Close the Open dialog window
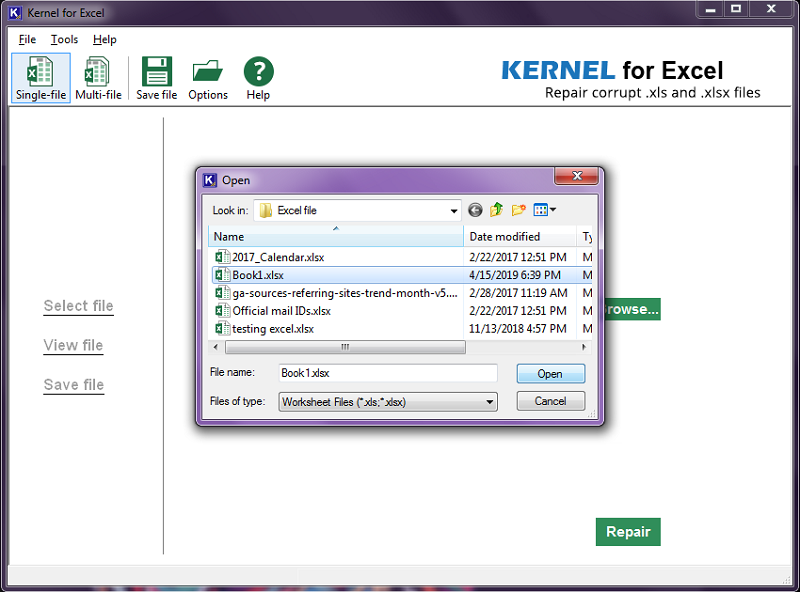The width and height of the screenshot is (800, 592). [577, 176]
